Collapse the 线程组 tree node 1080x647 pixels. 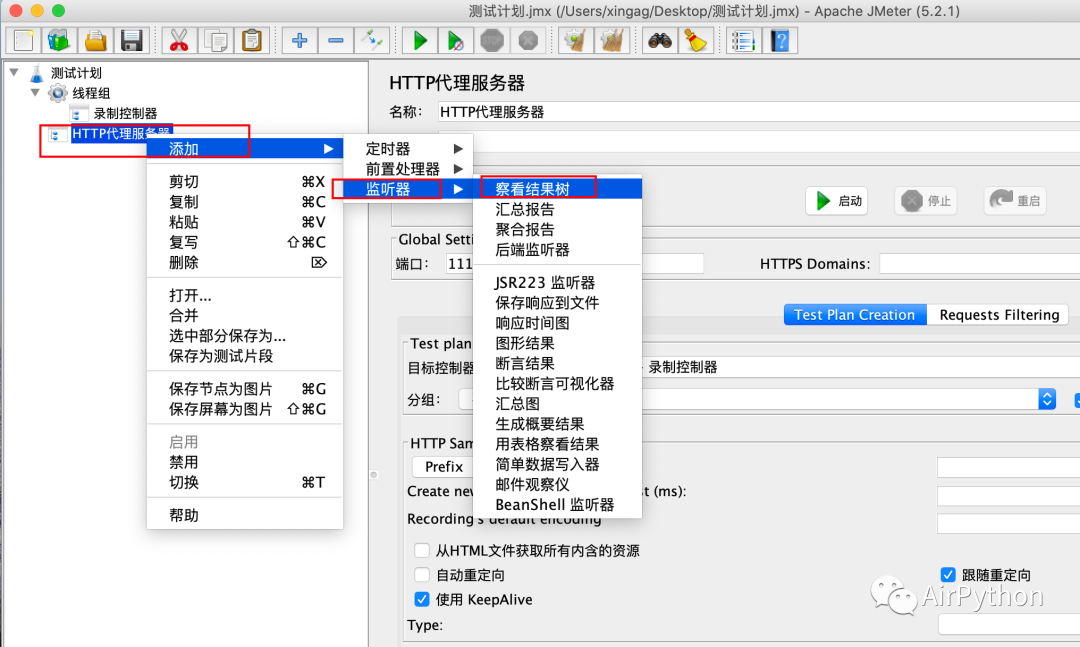35,92
